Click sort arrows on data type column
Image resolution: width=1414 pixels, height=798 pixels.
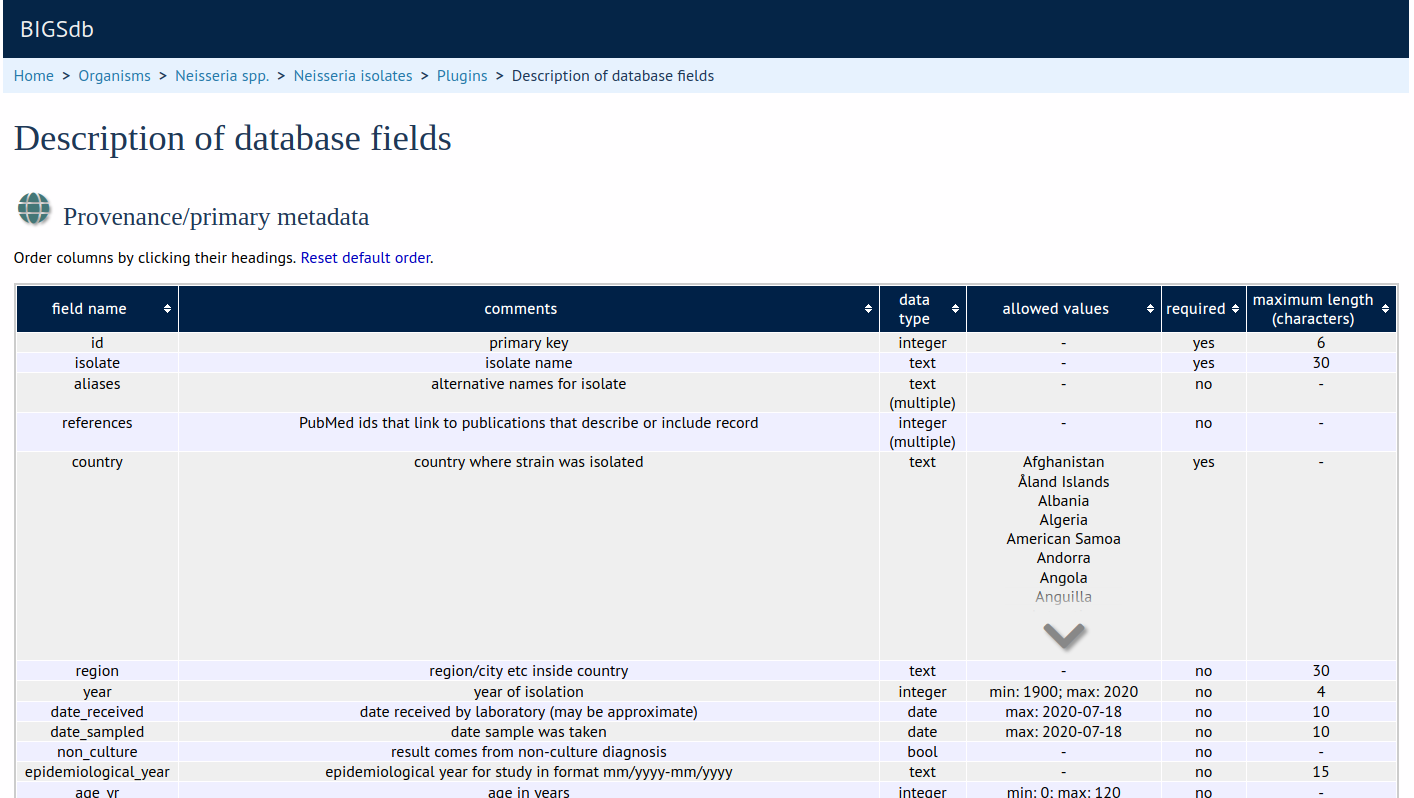(x=955, y=310)
